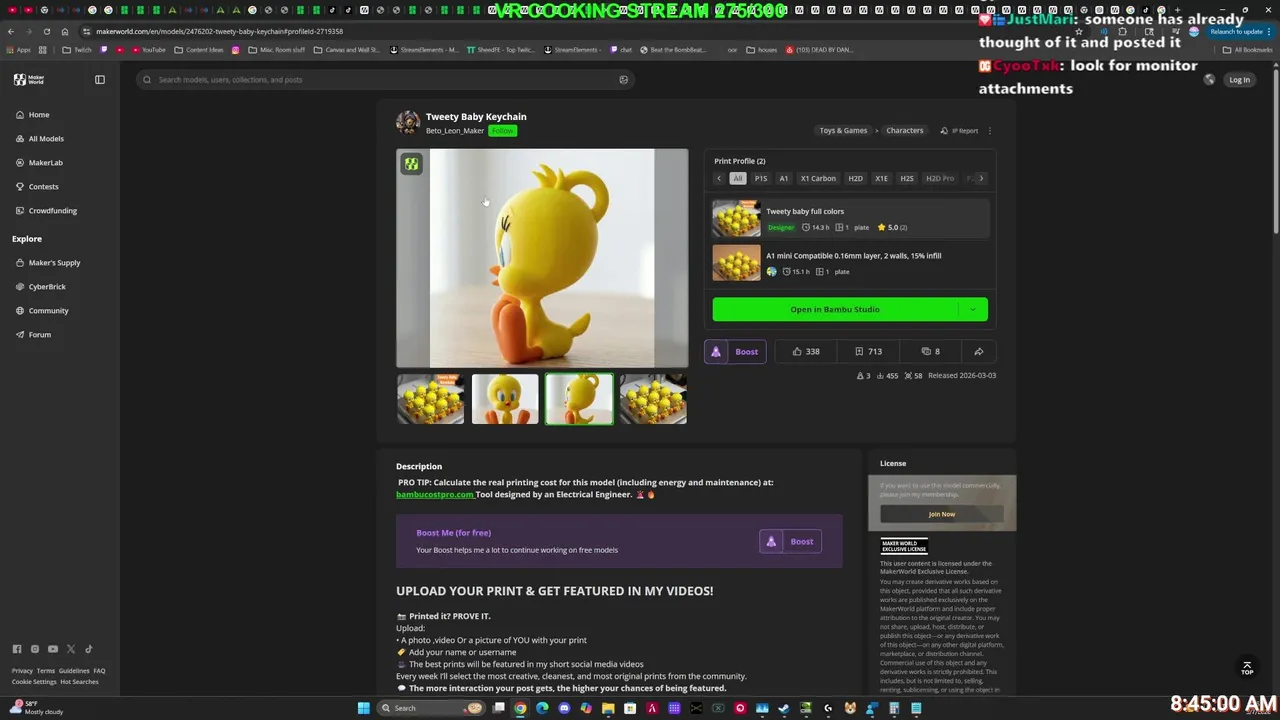Select the X1E printer filter
The height and width of the screenshot is (720, 1280).
click(881, 178)
